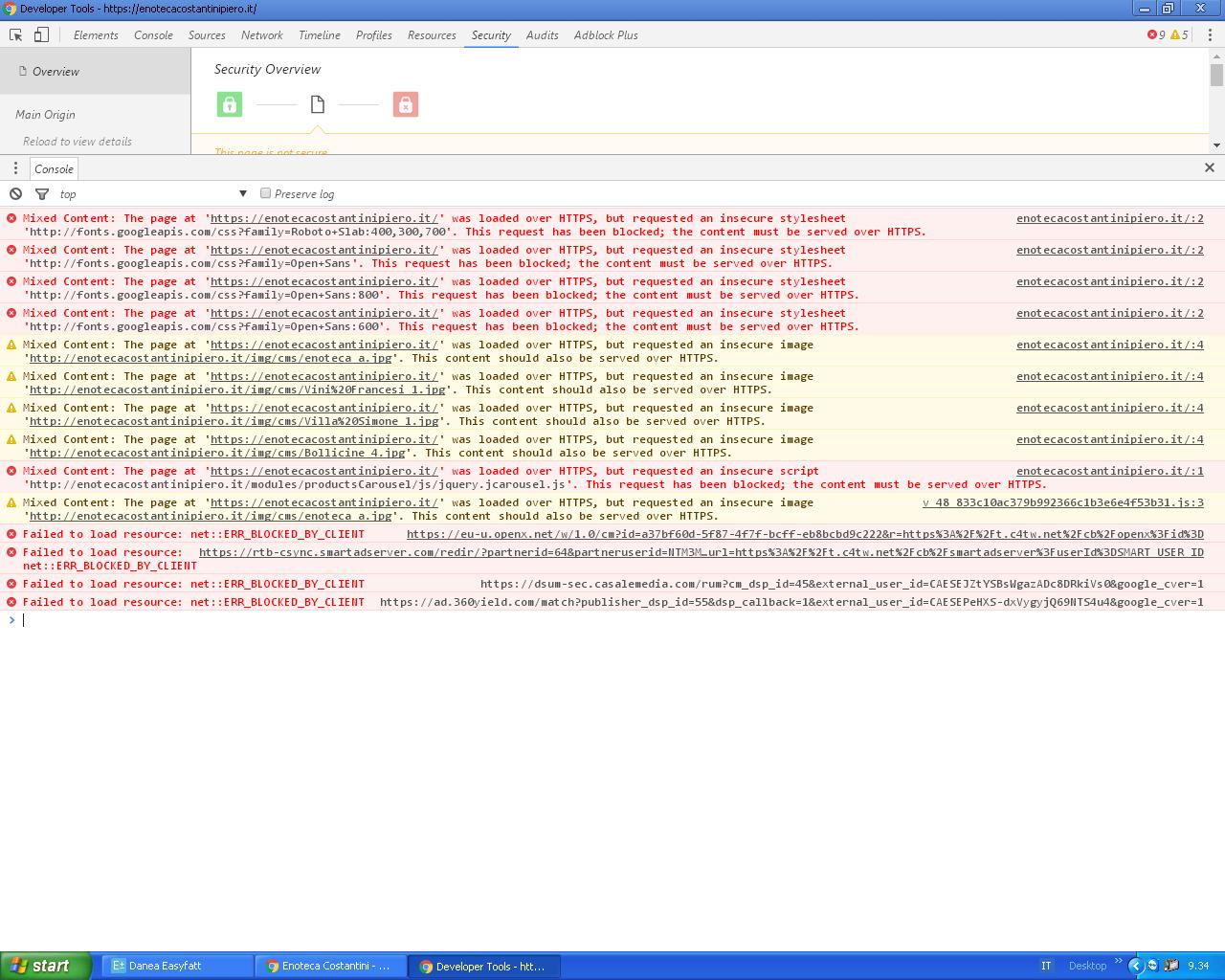Open the Console panel tab in the top bar
This screenshot has height=980, width=1225.
point(153,35)
